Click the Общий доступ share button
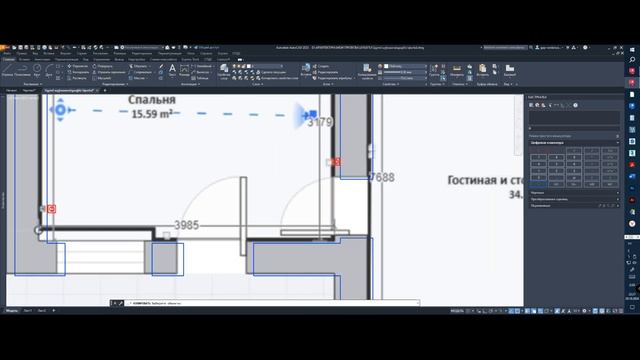 coord(207,48)
